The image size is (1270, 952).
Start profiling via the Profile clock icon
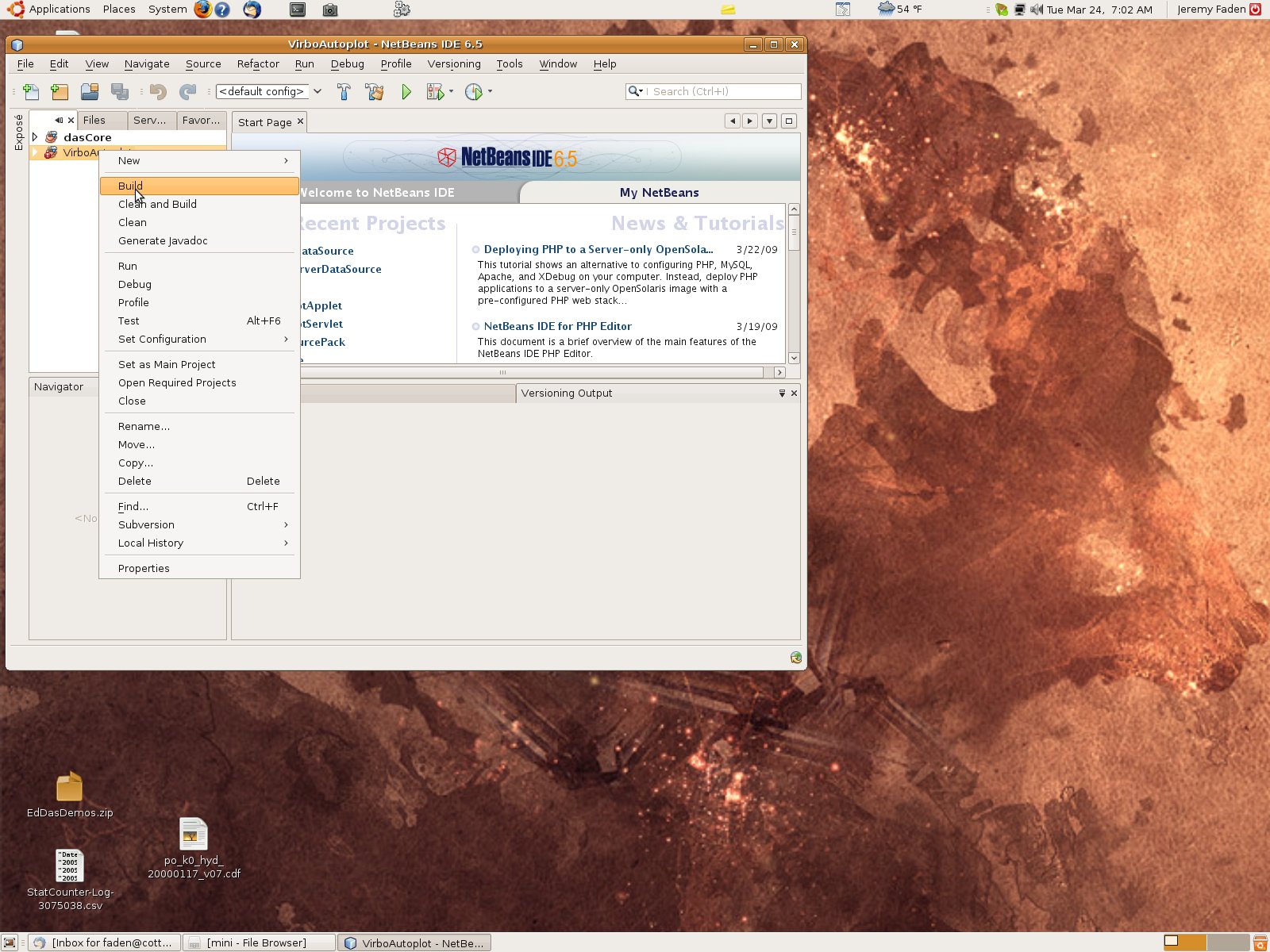(x=475, y=92)
